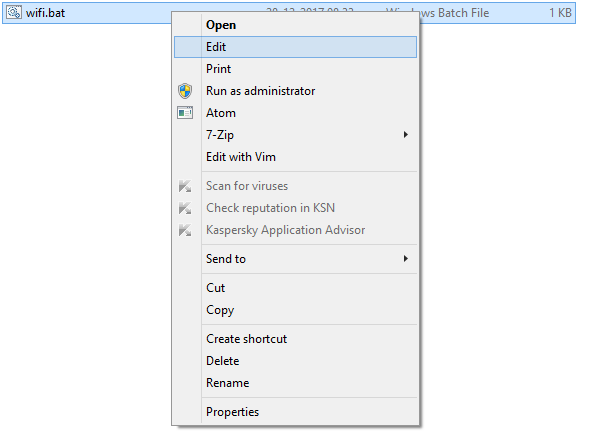
Task: Open the 7-Zip submenu
Action: coord(295,135)
